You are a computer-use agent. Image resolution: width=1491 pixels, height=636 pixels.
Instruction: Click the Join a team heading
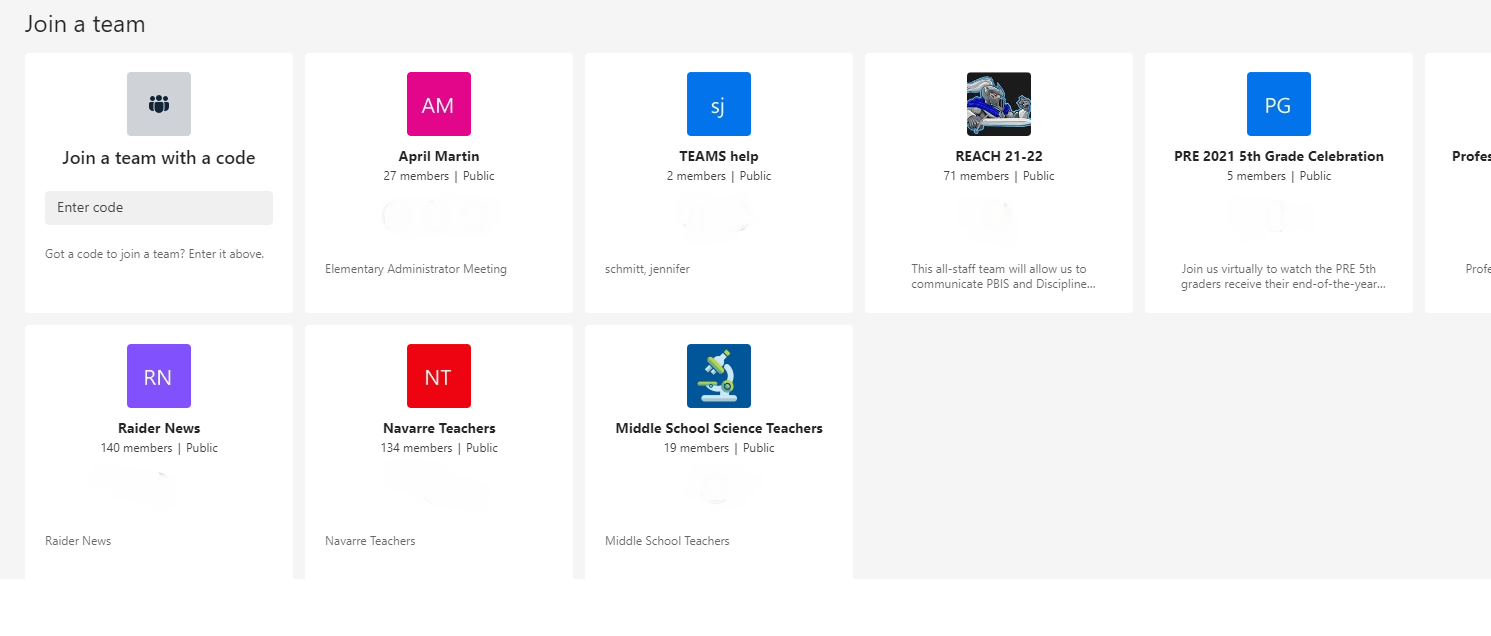[85, 24]
